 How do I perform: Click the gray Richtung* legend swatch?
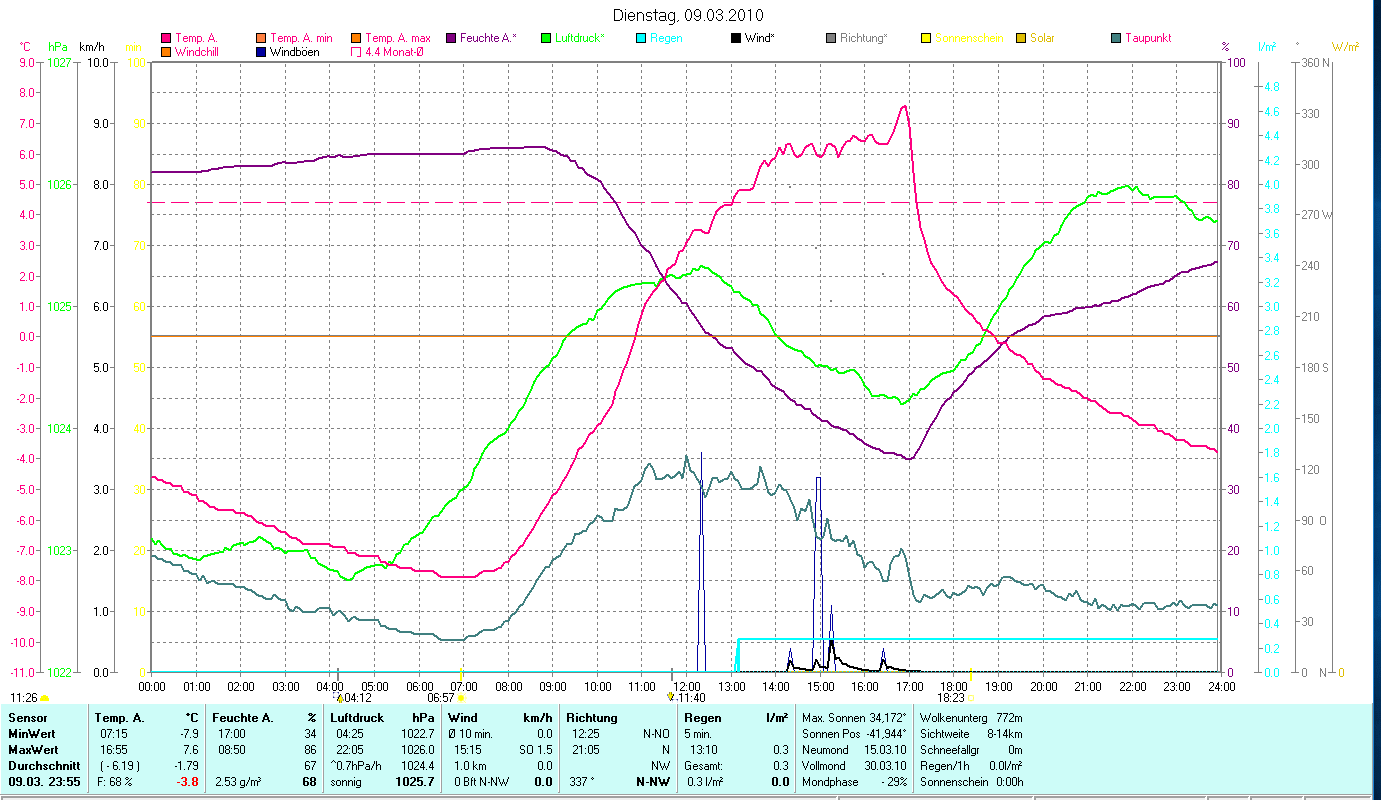(831, 38)
